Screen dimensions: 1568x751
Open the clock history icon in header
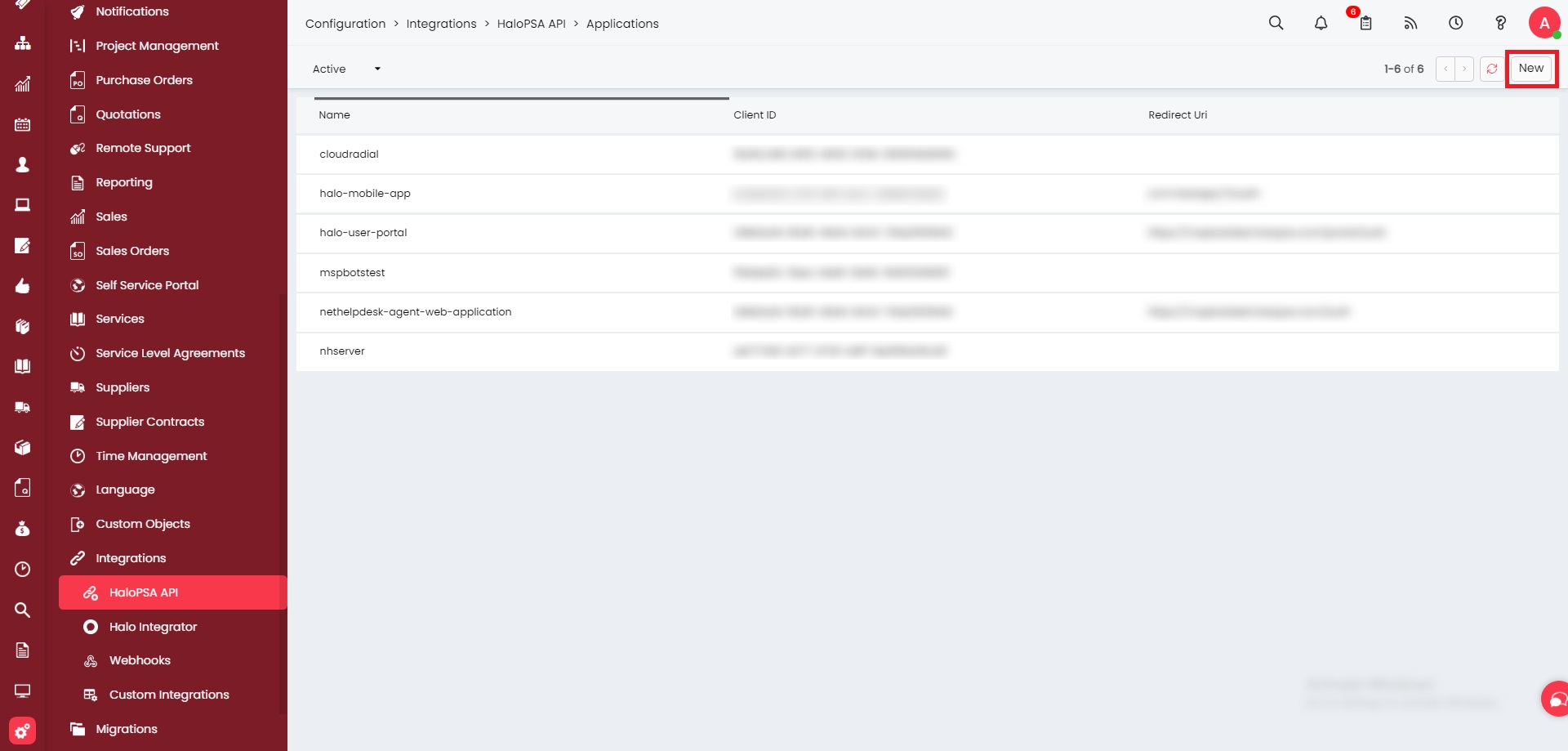(1455, 23)
